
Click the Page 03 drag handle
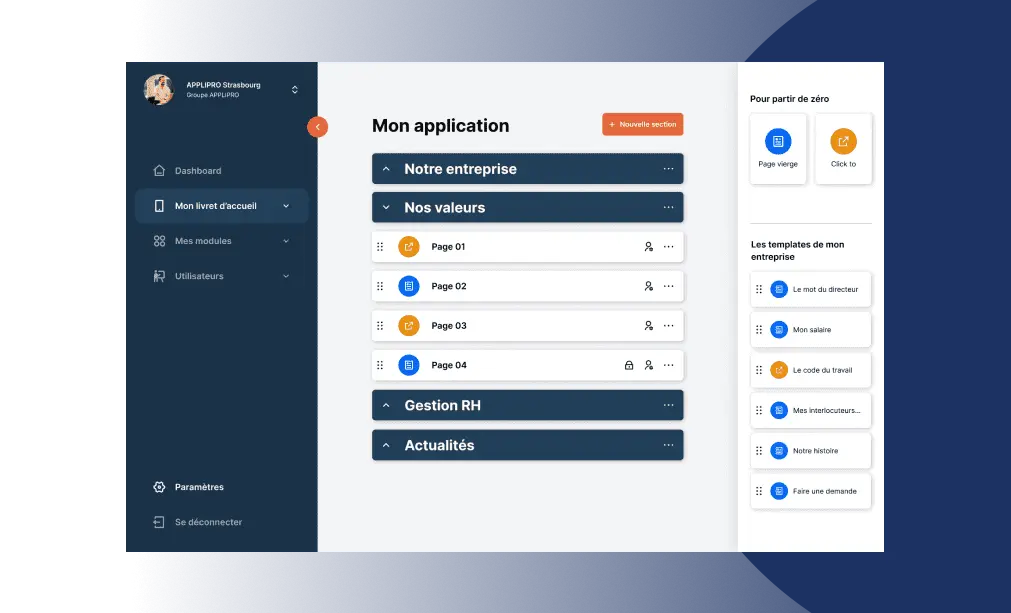tap(380, 326)
